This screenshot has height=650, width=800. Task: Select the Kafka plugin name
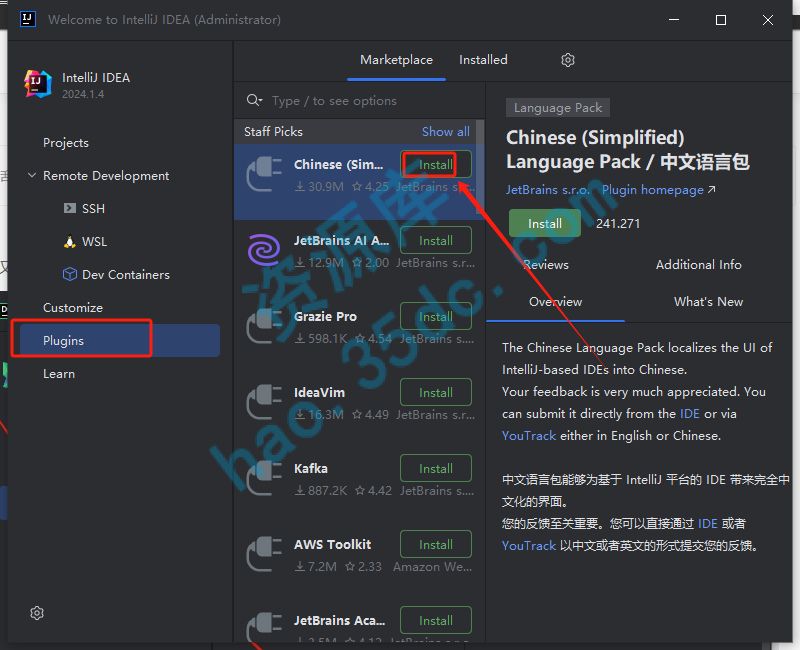[x=310, y=468]
